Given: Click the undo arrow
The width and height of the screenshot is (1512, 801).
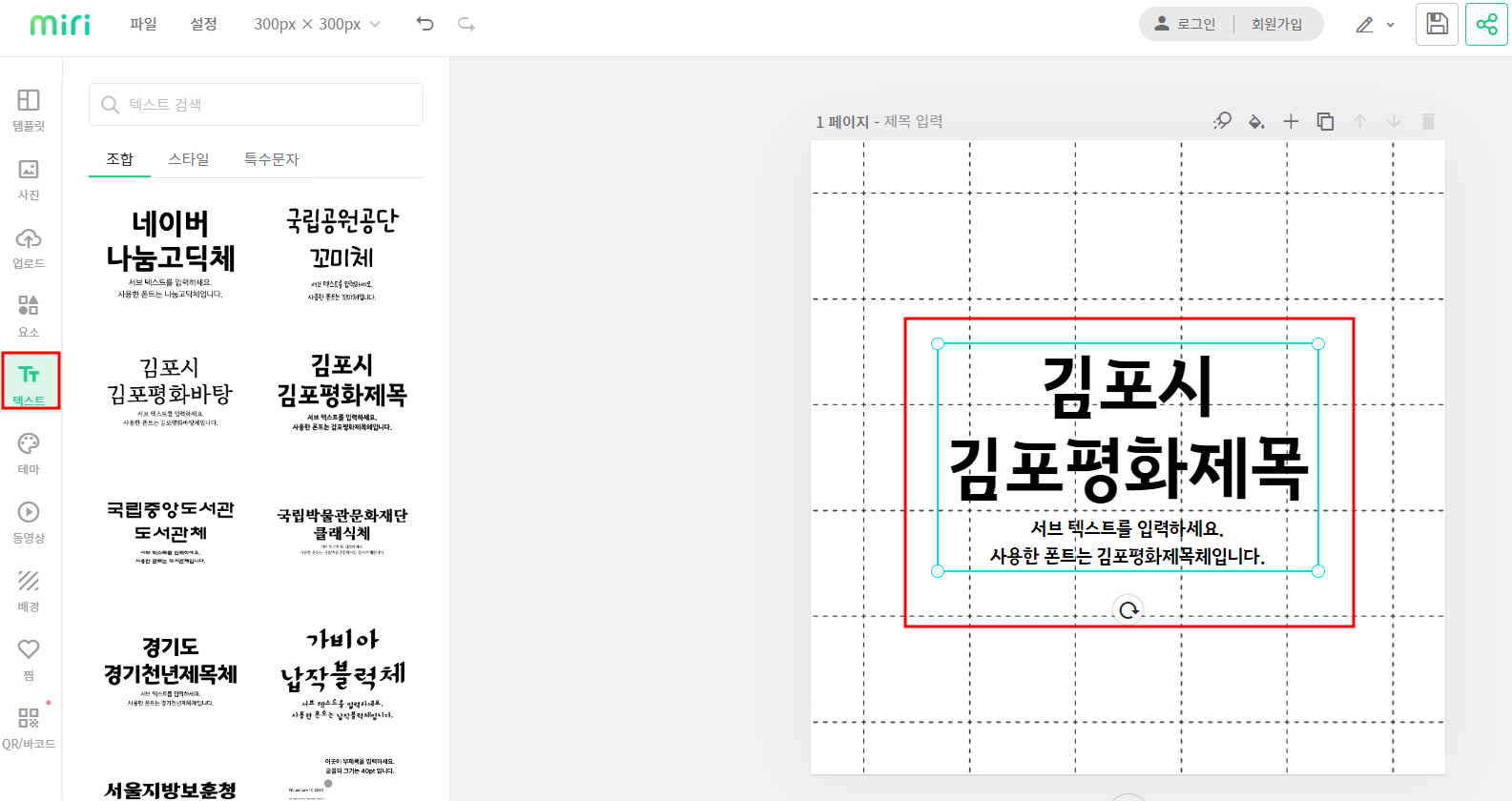Looking at the screenshot, I should pyautogui.click(x=425, y=24).
